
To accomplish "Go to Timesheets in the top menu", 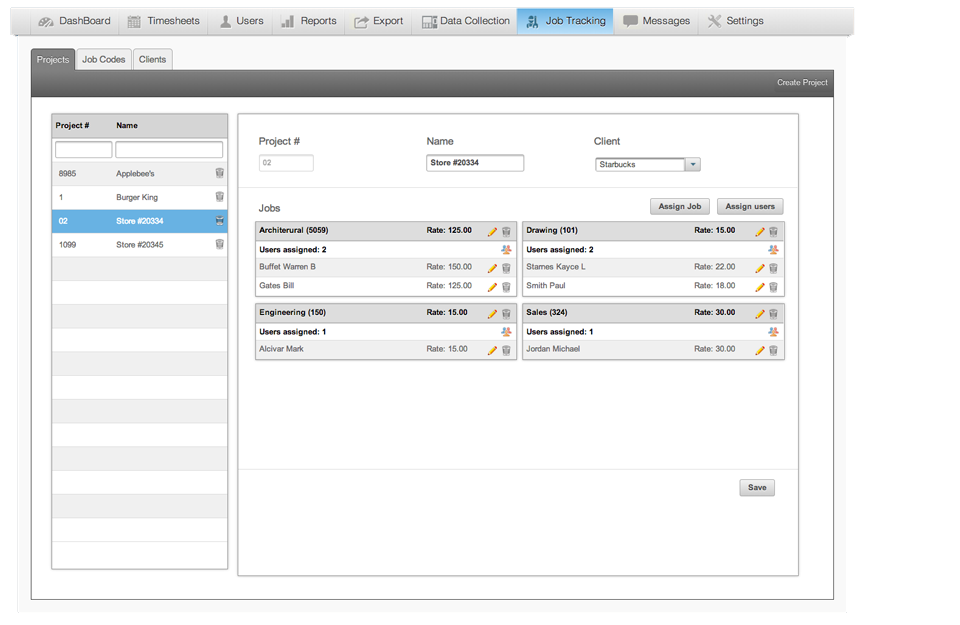I will (x=163, y=21).
